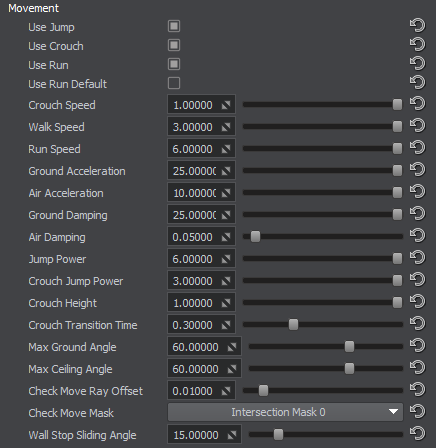This screenshot has width=436, height=448.
Task: Click Crouch Height field arrow icon
Action: tap(226, 303)
